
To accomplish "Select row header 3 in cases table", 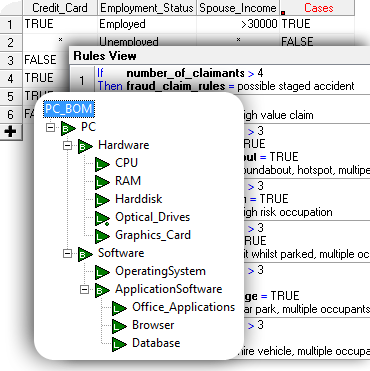I will pos(11,60).
